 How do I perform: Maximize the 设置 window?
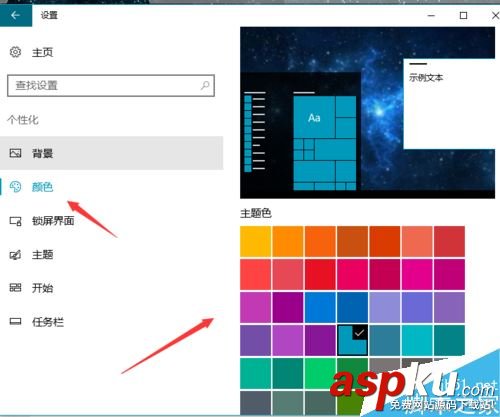tap(463, 15)
